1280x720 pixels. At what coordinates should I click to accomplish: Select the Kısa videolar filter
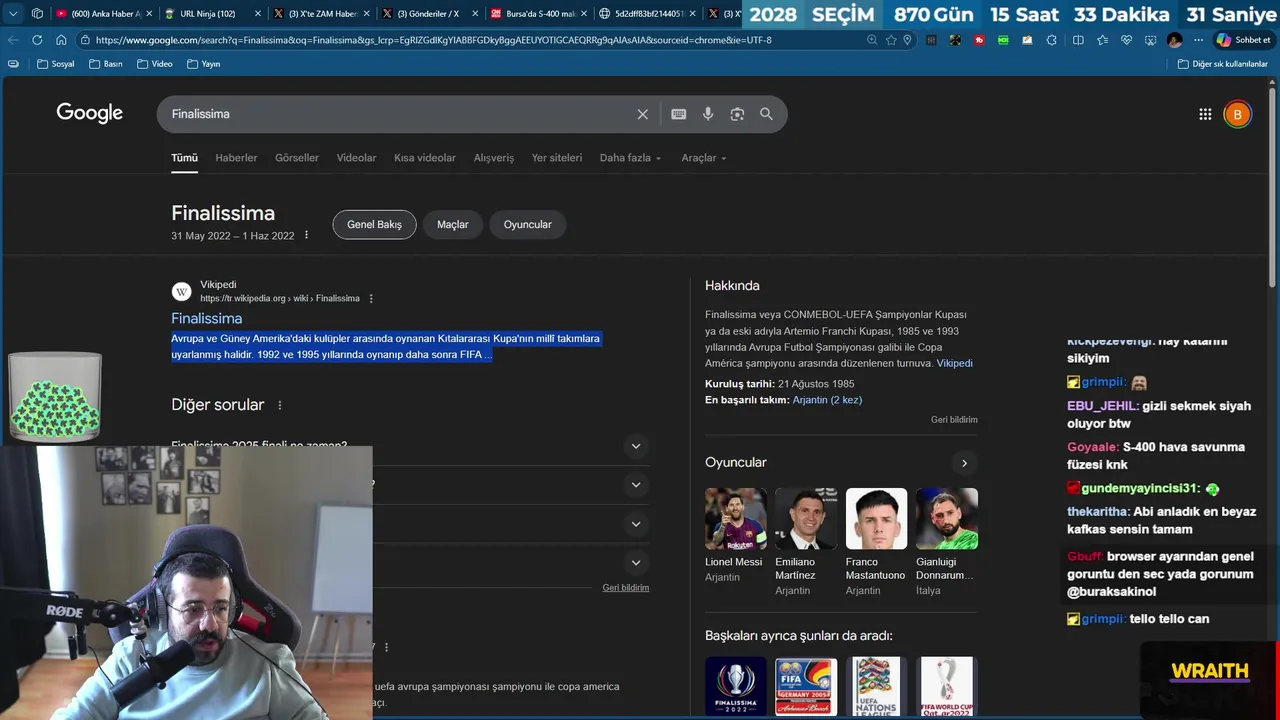[425, 158]
